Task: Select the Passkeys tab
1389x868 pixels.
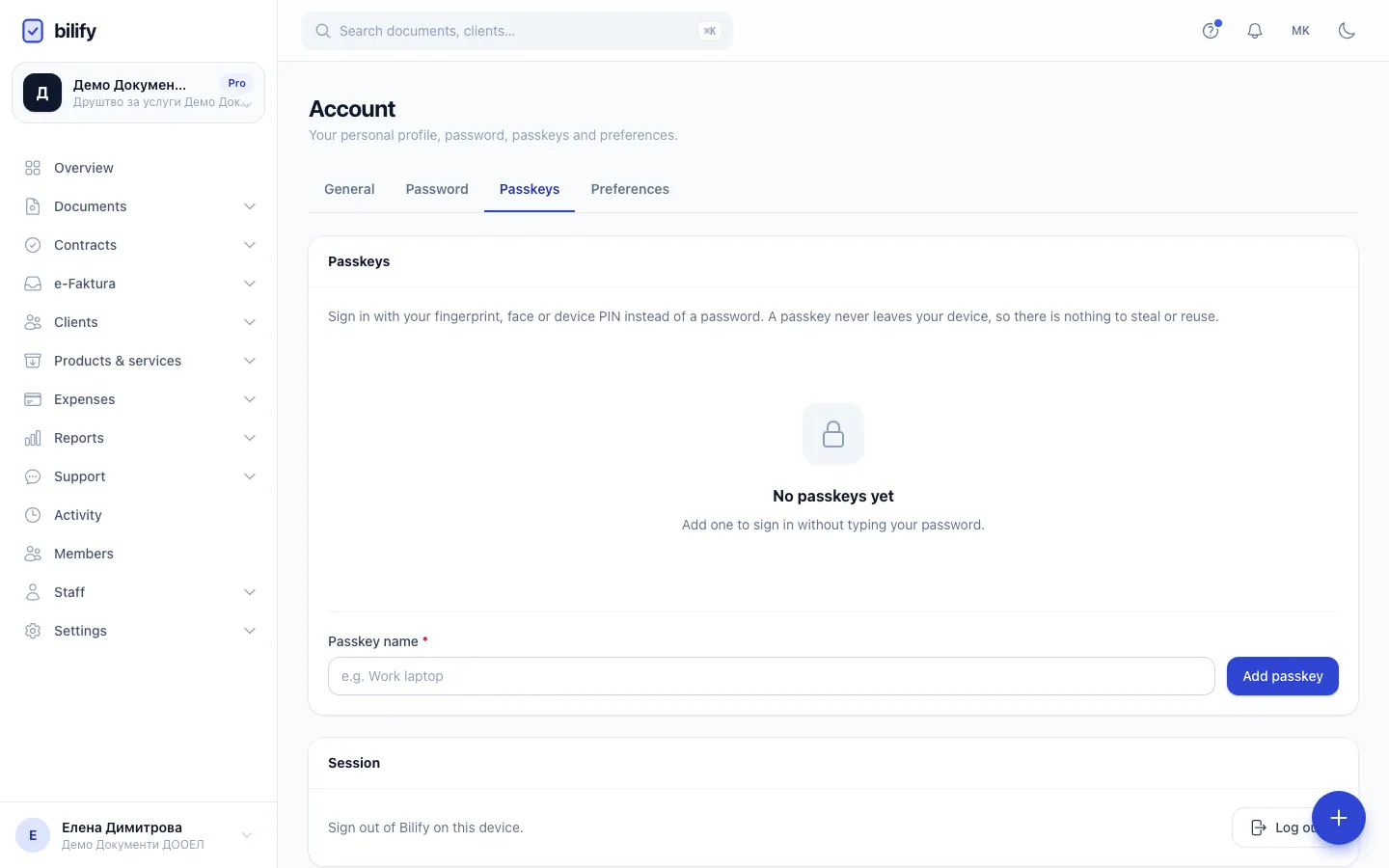Action: pyautogui.click(x=530, y=189)
